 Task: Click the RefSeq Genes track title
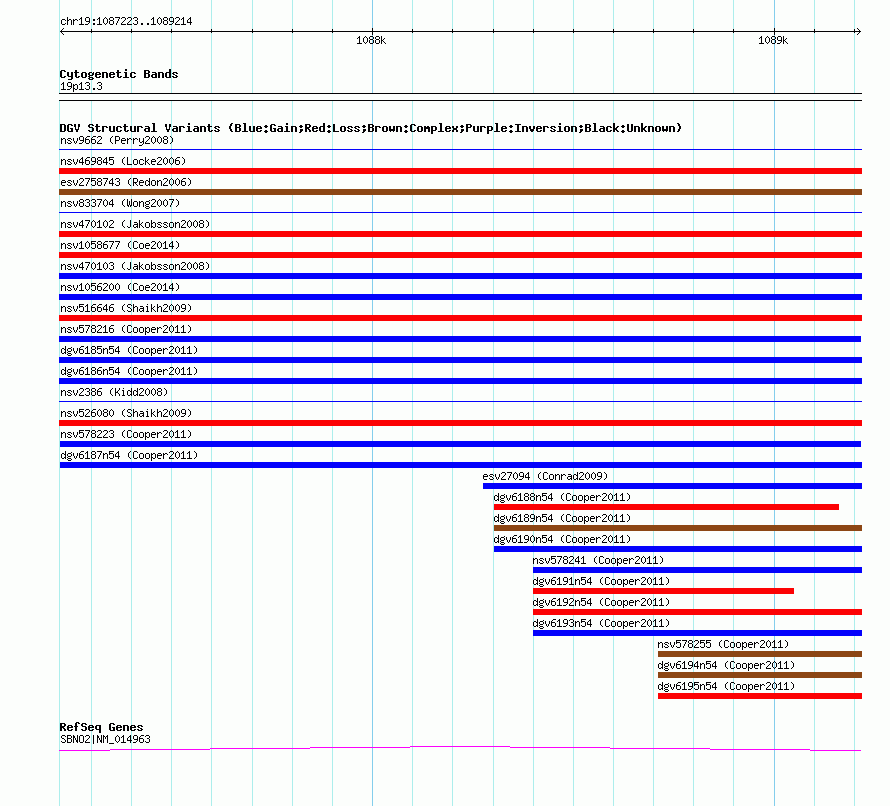tap(101, 727)
